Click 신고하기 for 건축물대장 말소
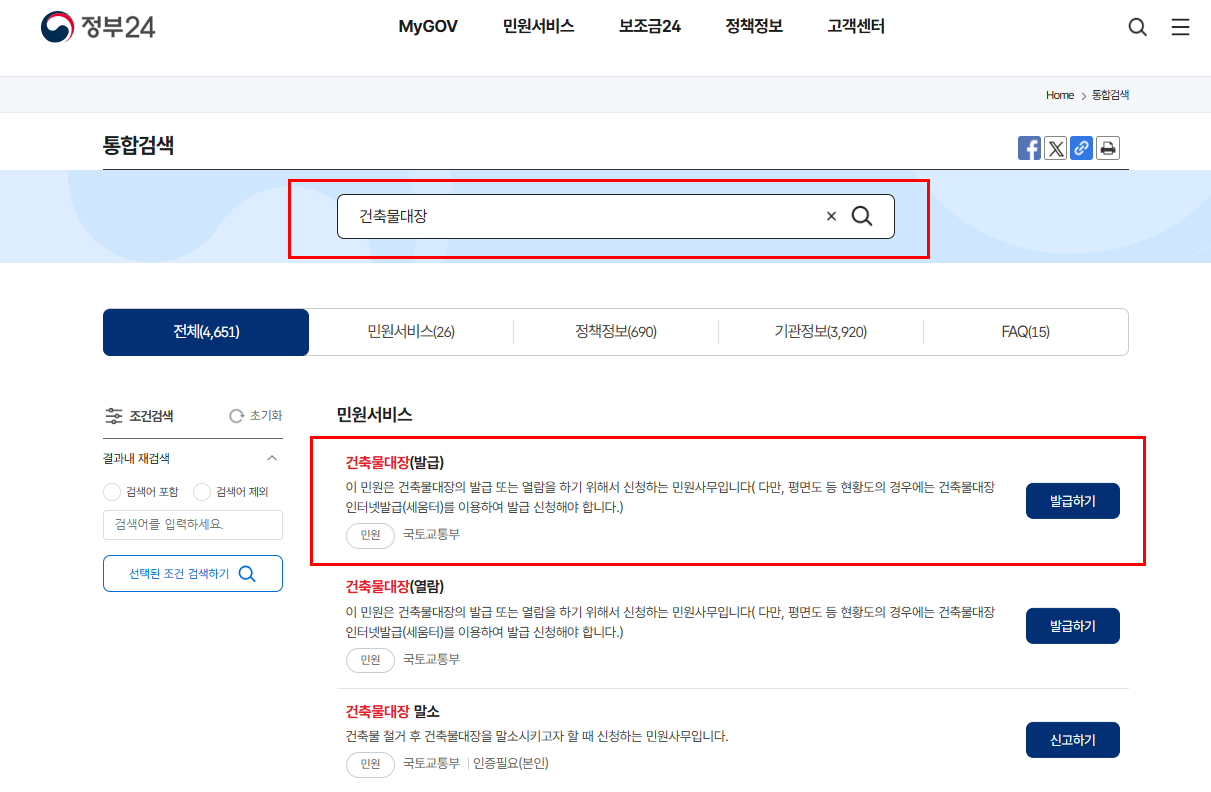 1072,739
